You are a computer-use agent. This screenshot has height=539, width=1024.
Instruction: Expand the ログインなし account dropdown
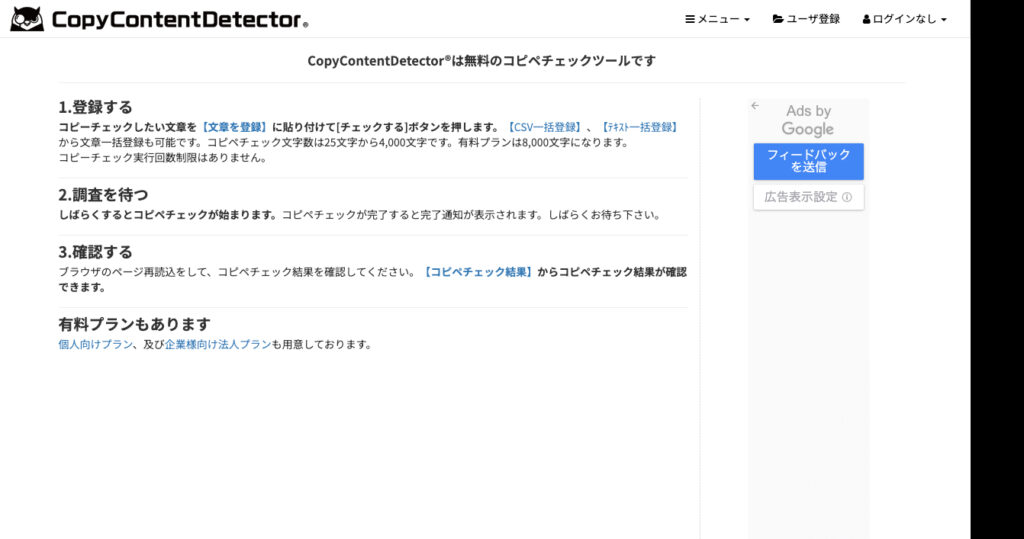pos(904,19)
